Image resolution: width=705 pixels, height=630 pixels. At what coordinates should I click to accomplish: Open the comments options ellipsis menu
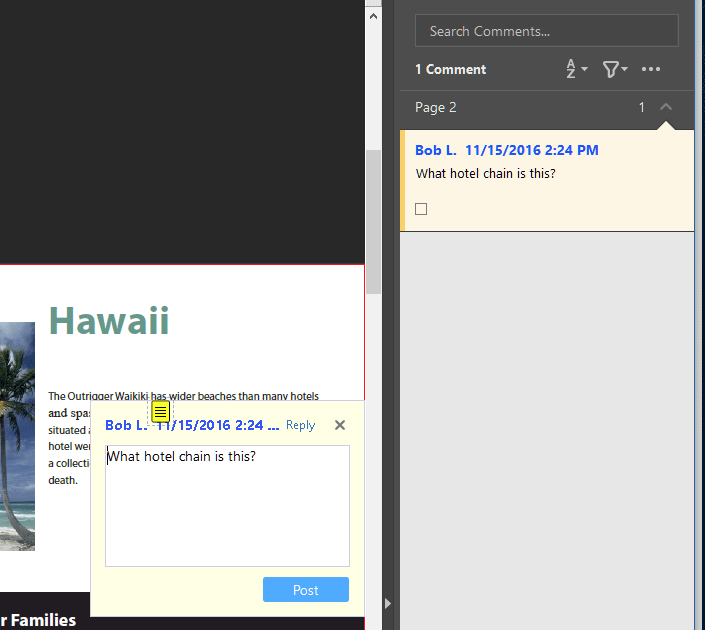pos(651,69)
